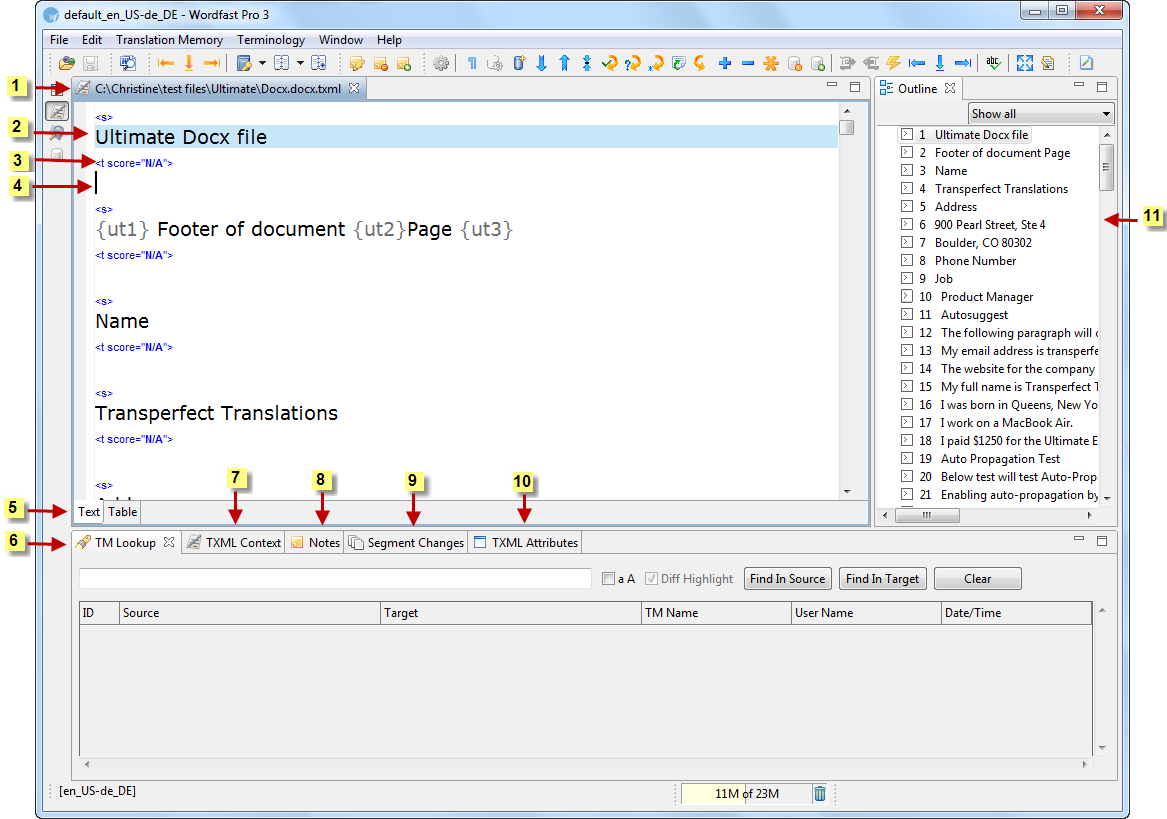Screen dimensions: 1167x819
Task: Click the Outline horizontal scrollbar thumb
Action: [927, 515]
